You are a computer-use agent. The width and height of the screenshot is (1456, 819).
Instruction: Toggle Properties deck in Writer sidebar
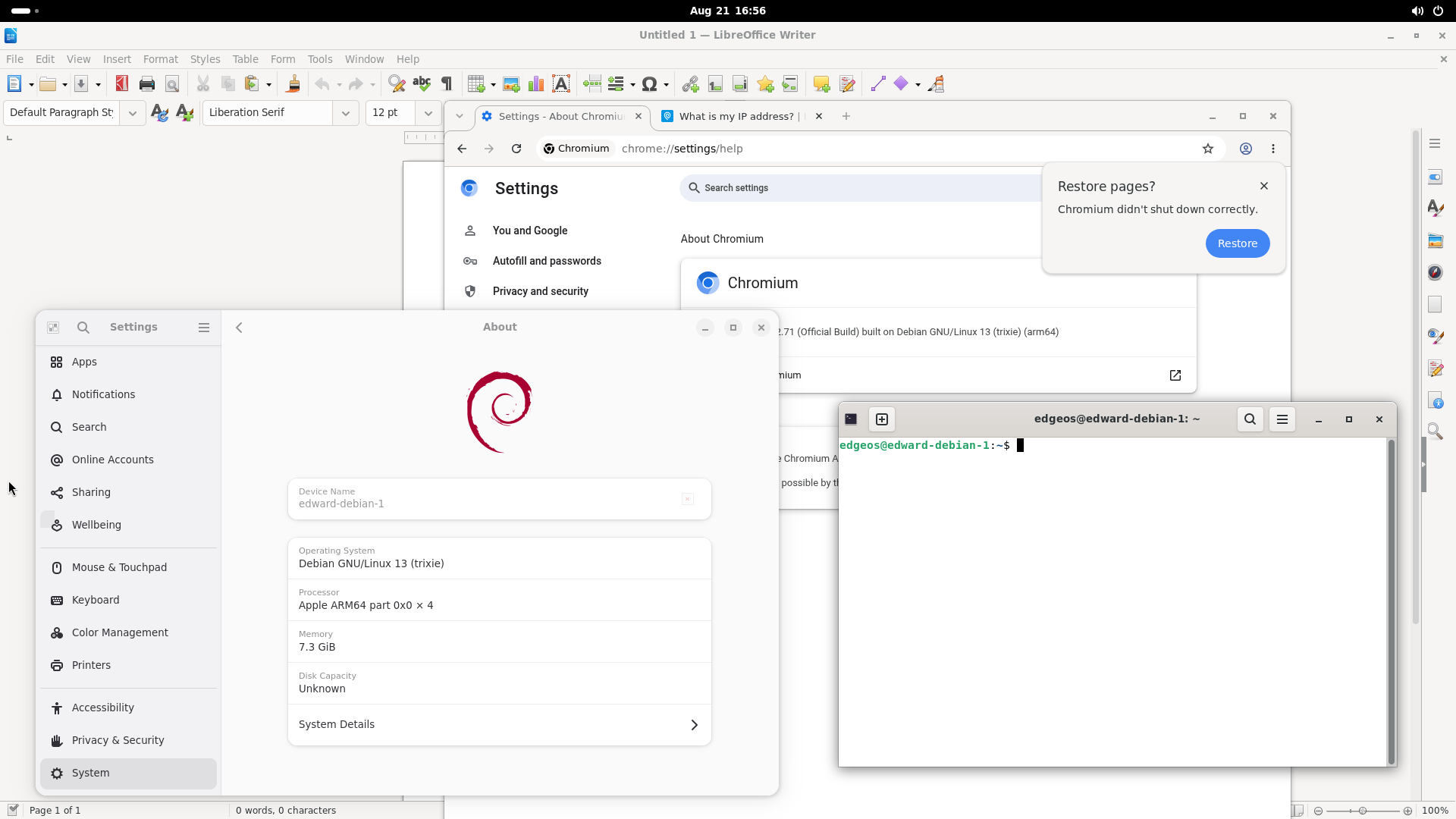click(x=1435, y=177)
